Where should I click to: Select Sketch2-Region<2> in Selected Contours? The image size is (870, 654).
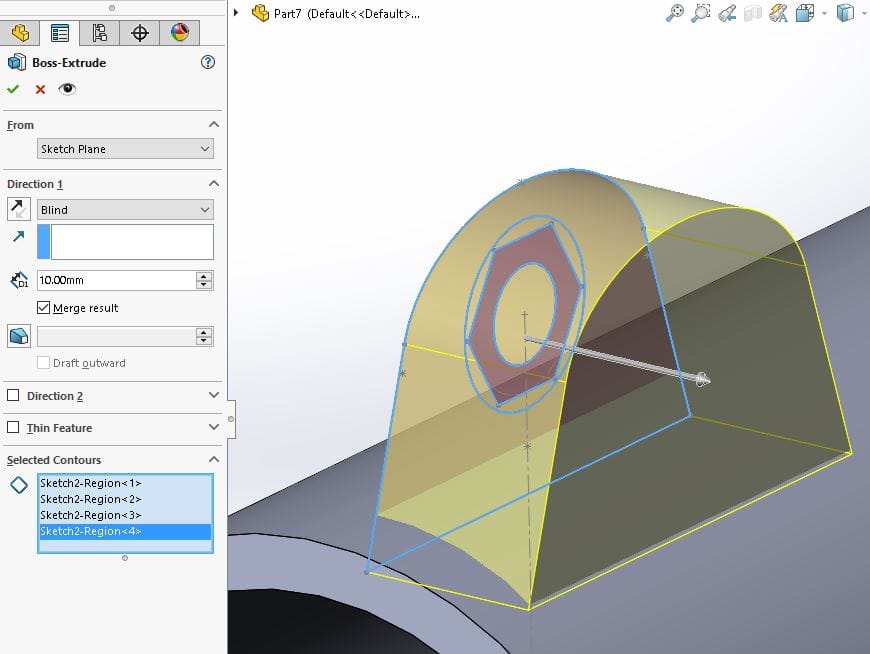(91, 499)
